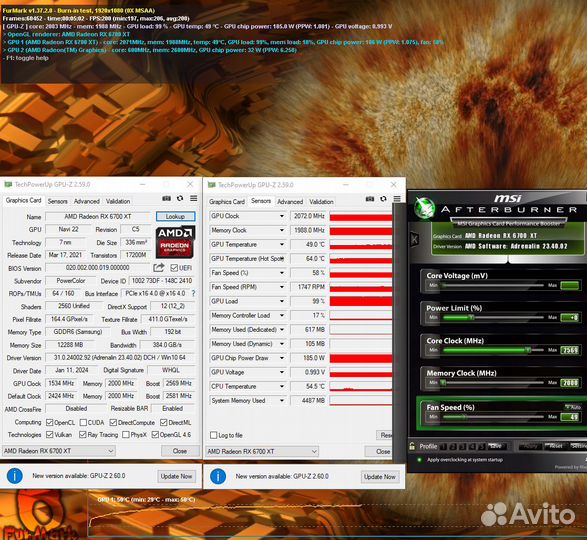587x540 pixels.
Task: Click BIOS export share icon
Action: click(x=159, y=267)
